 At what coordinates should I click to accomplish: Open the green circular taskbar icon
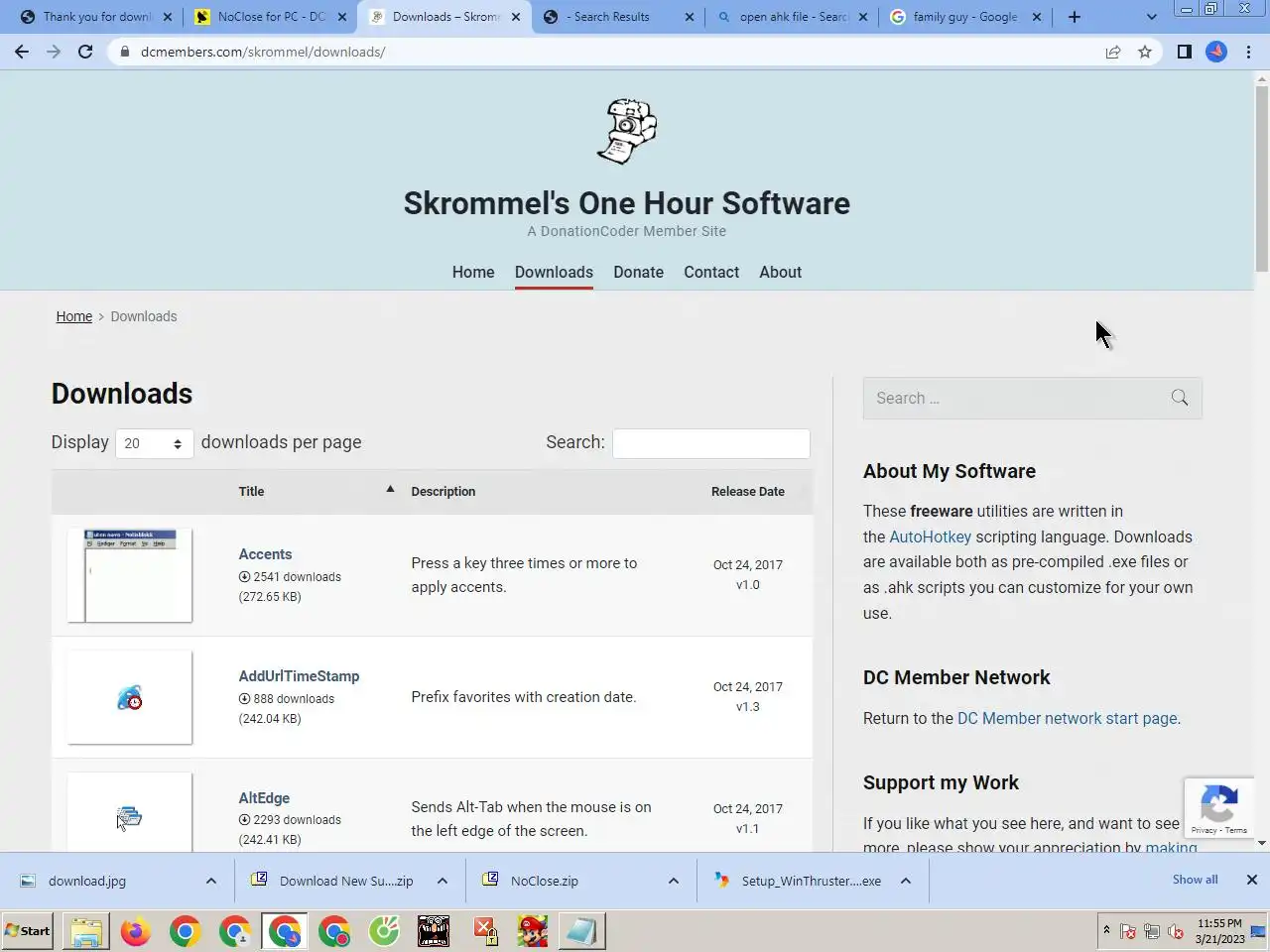pos(384,931)
